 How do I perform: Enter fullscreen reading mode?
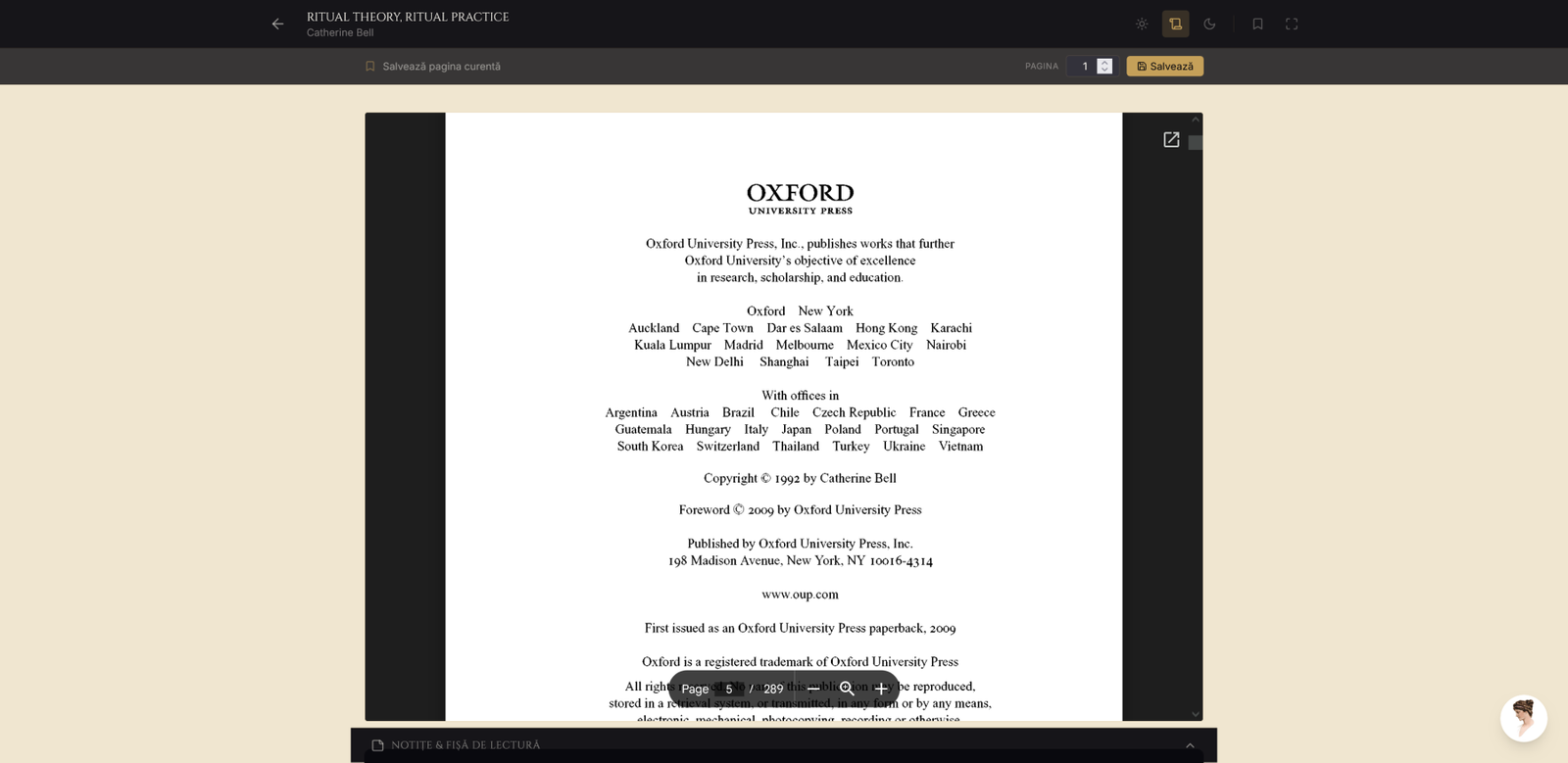1292,24
